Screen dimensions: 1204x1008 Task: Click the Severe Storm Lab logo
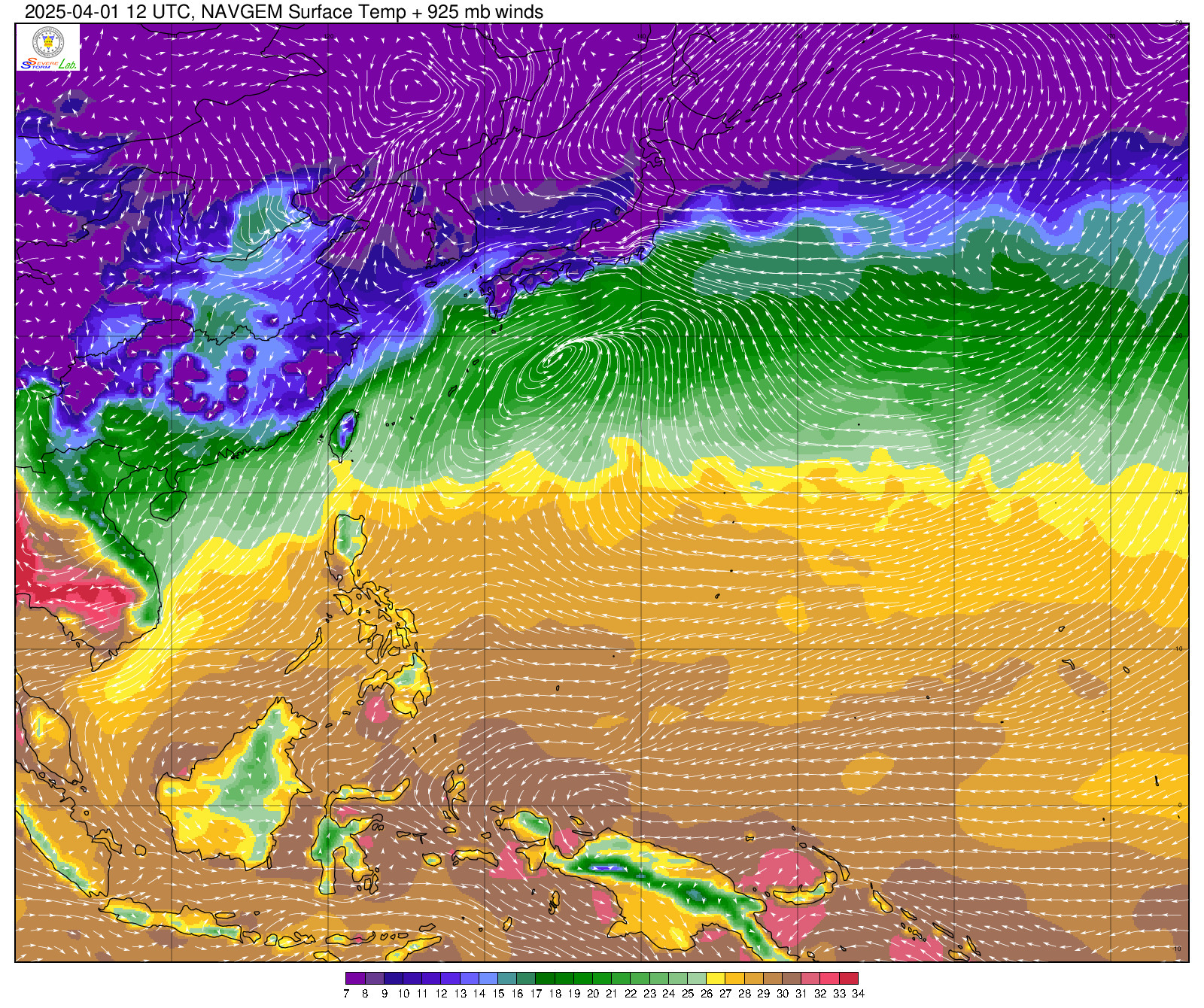[48, 64]
